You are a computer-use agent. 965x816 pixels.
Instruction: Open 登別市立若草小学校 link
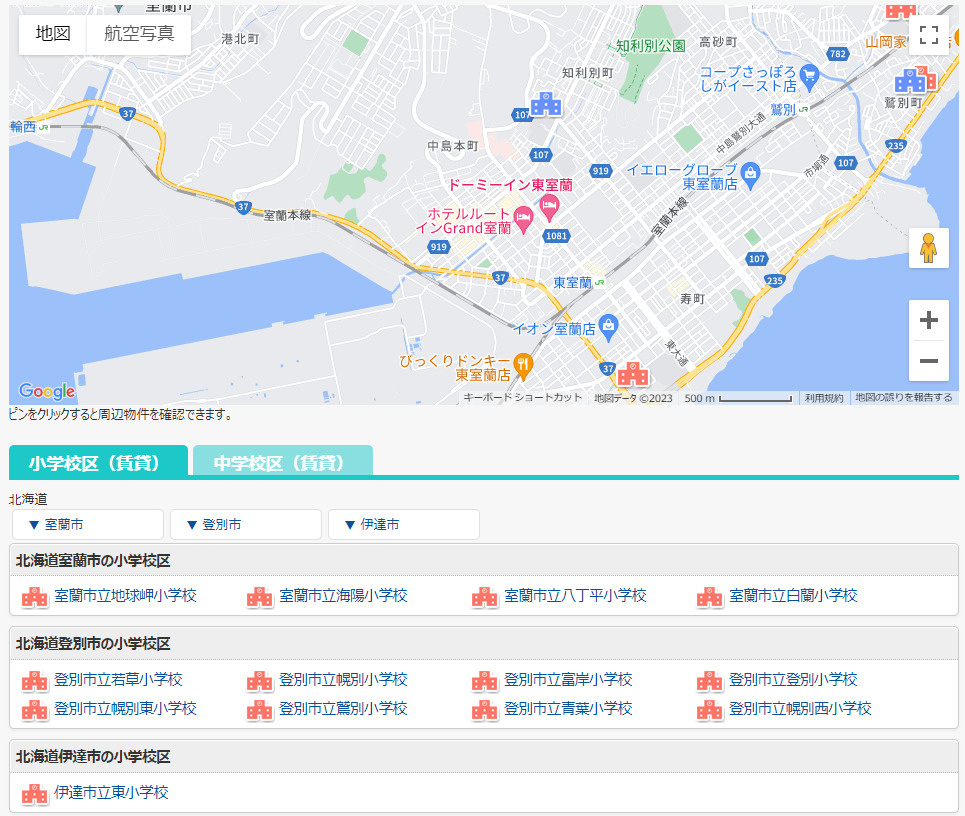tap(118, 679)
